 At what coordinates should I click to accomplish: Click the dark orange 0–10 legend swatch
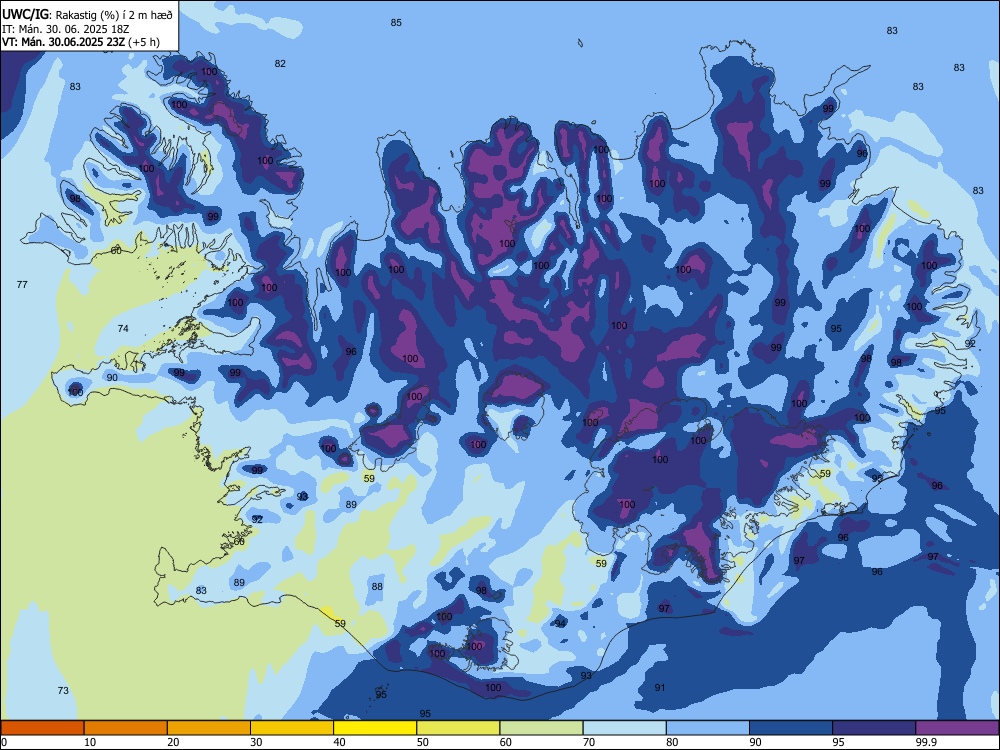(x=42, y=728)
